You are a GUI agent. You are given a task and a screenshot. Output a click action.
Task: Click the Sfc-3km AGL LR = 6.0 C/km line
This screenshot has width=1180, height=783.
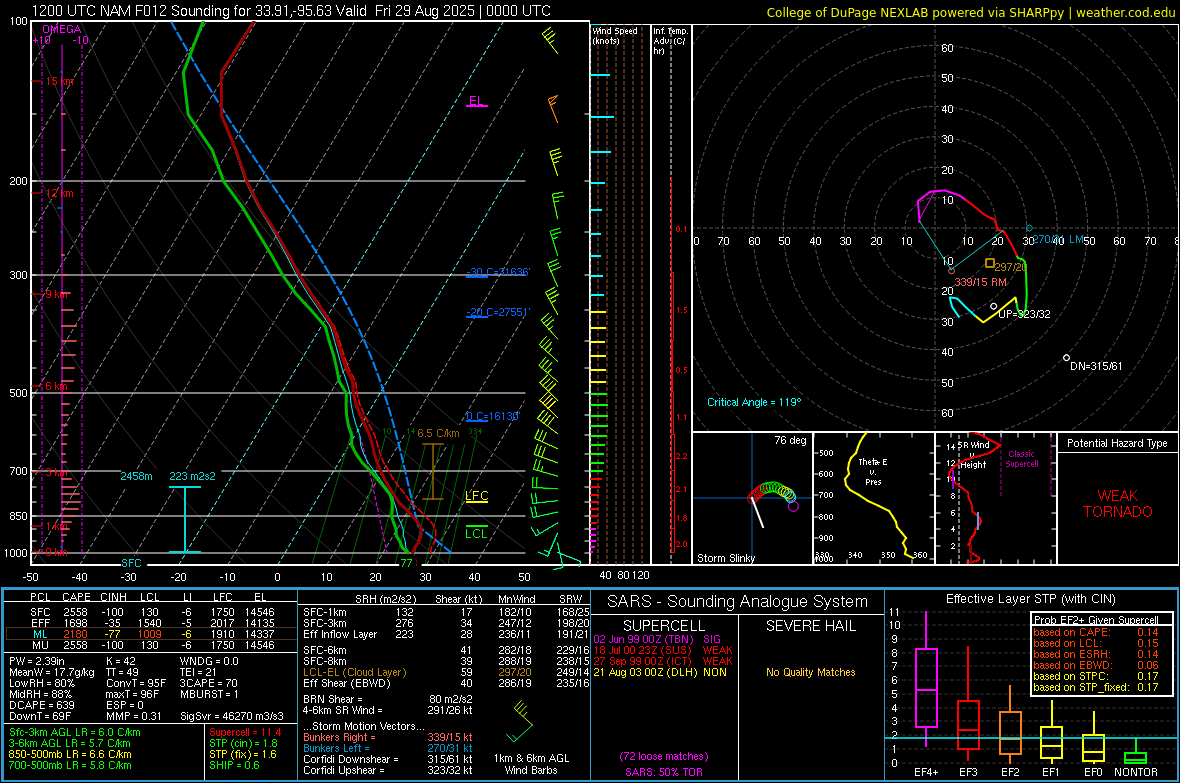(75, 732)
